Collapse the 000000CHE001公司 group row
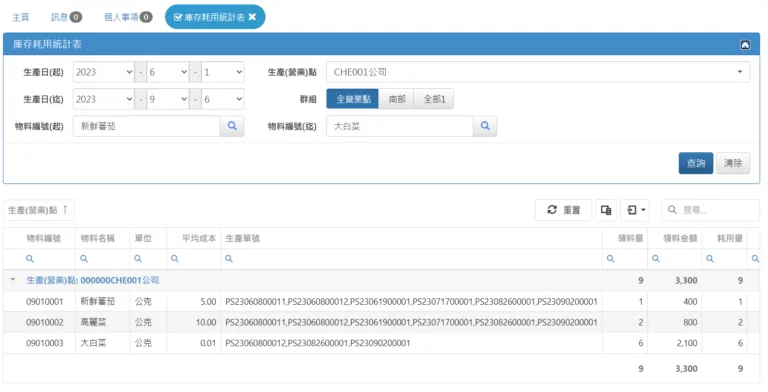Viewport: 768px width, 392px height. [x=13, y=280]
